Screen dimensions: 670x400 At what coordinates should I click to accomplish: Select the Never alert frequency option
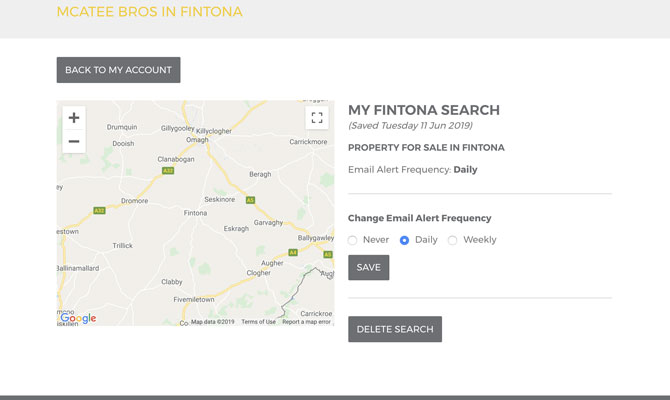coord(353,240)
